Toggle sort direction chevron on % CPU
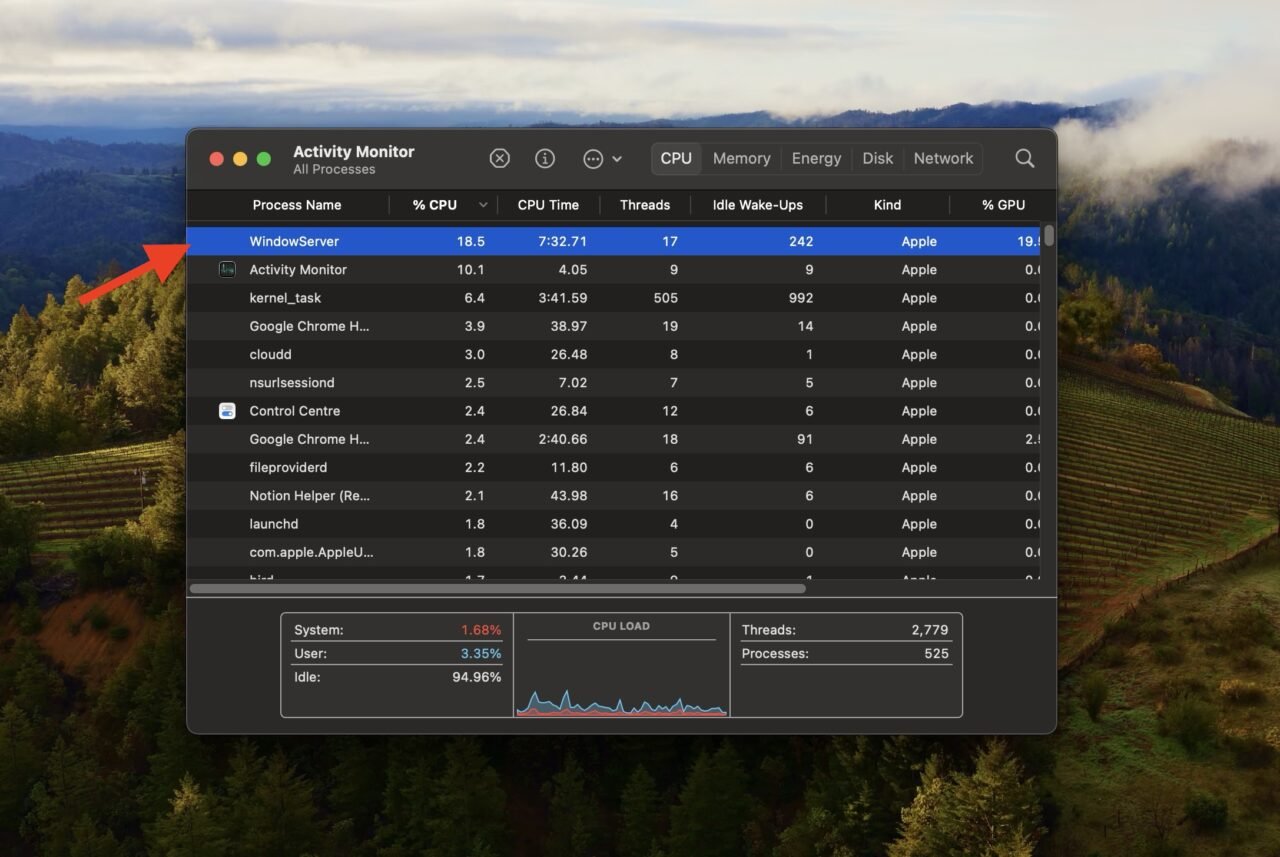The image size is (1280, 857). click(x=483, y=205)
